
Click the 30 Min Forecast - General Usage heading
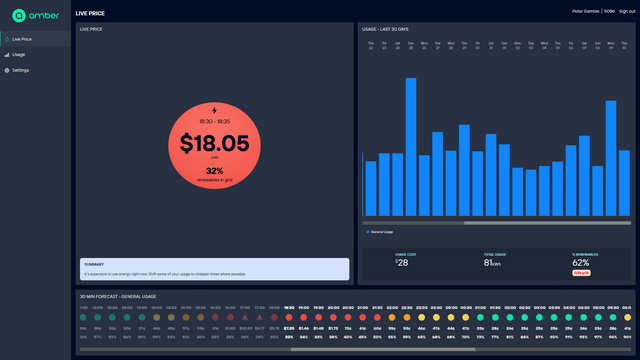(118, 297)
